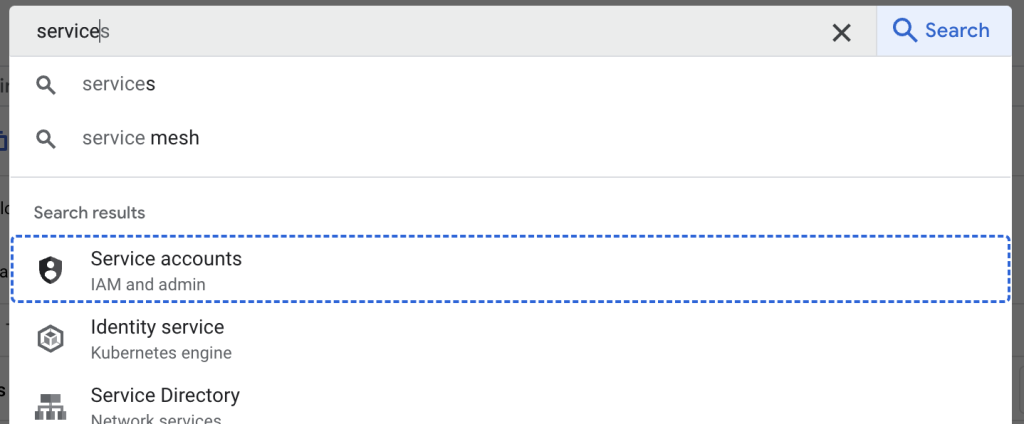Click the Service accounts shield icon
Viewport: 1024px width, 424px height.
50,270
